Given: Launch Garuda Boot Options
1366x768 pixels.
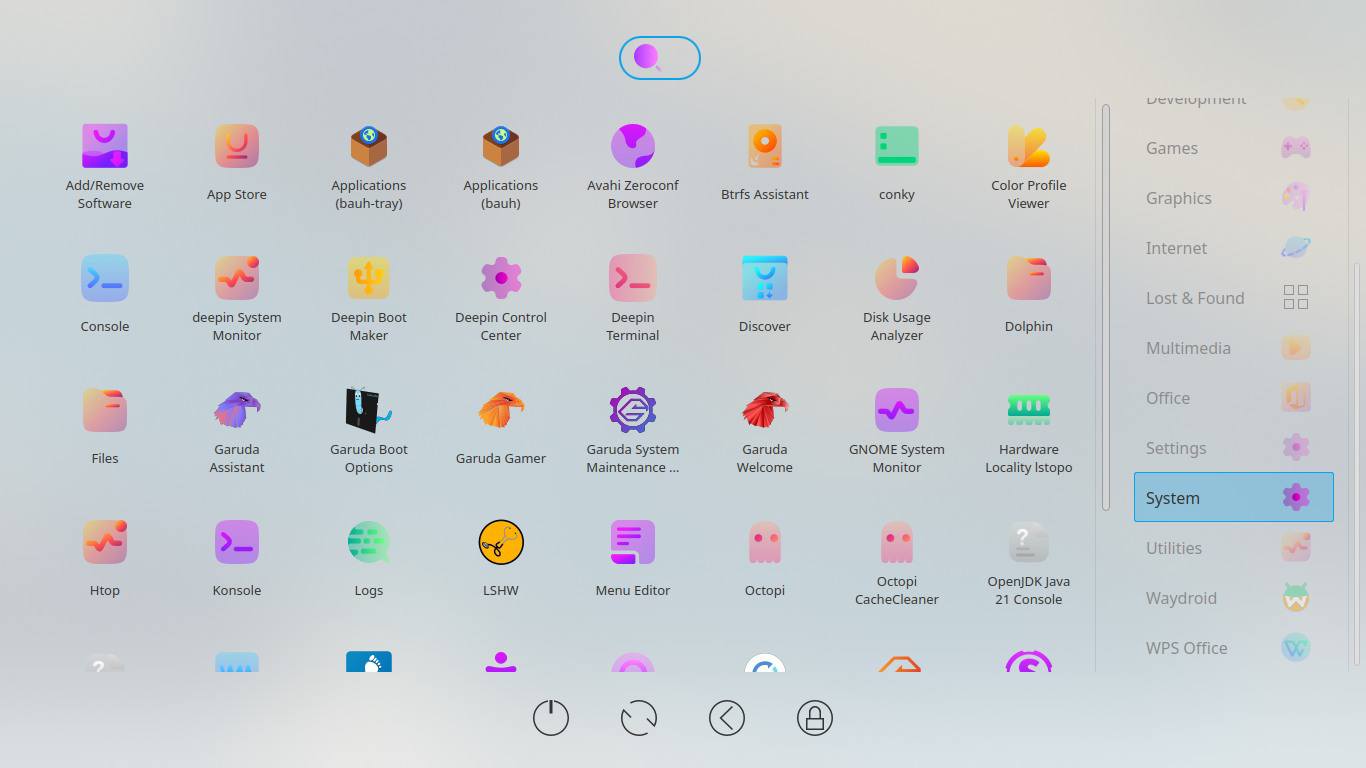Looking at the screenshot, I should click(x=369, y=429).
